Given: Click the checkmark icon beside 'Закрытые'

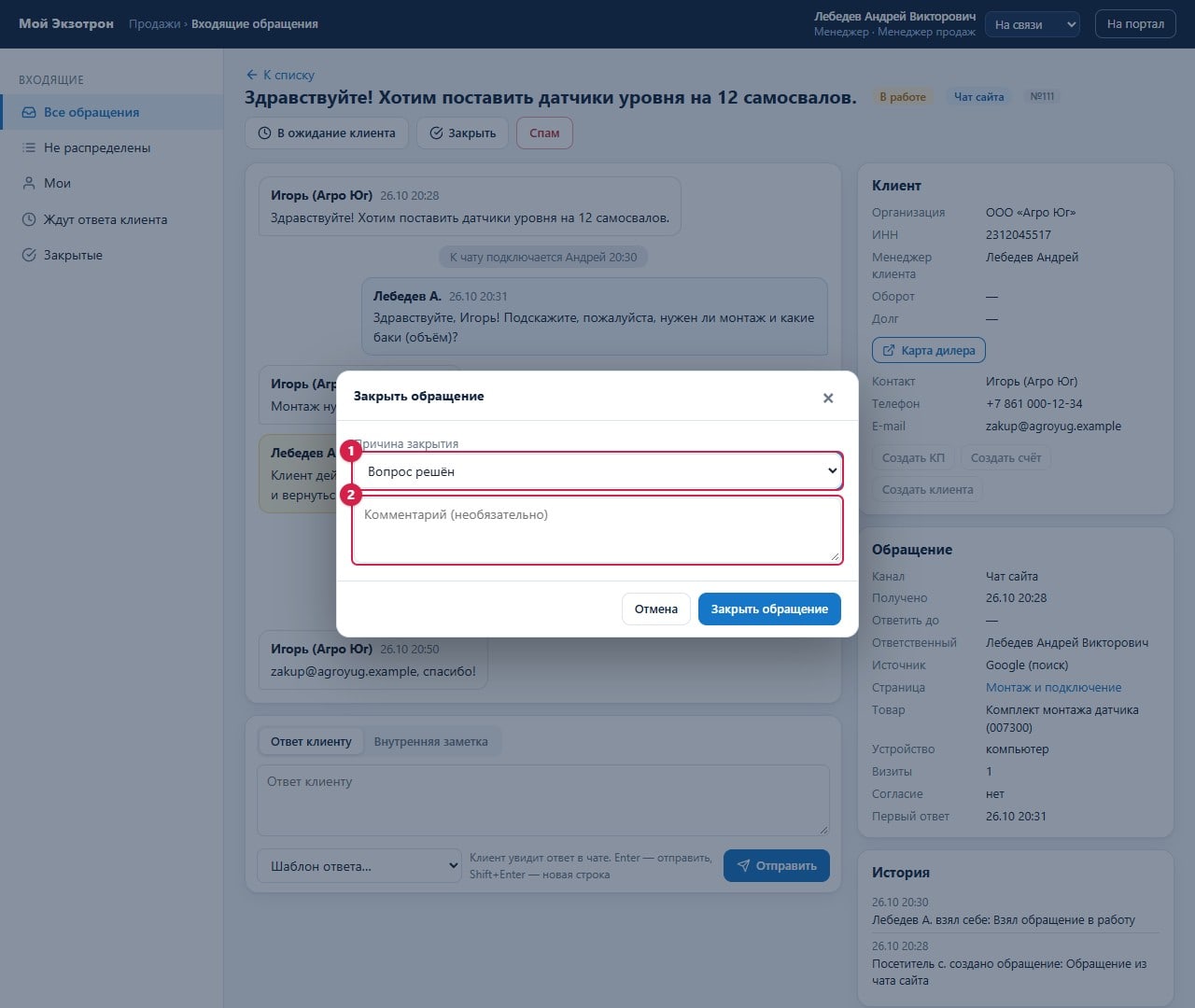Looking at the screenshot, I should point(29,255).
